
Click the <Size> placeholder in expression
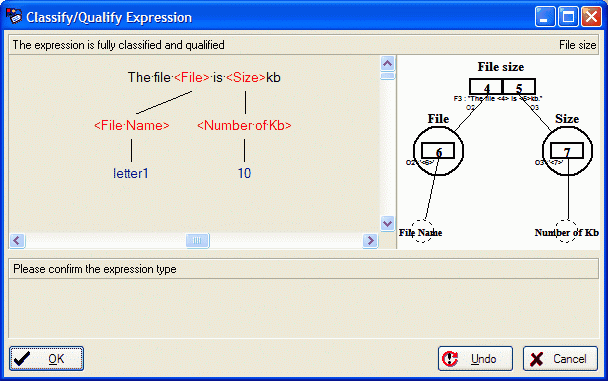(x=245, y=78)
